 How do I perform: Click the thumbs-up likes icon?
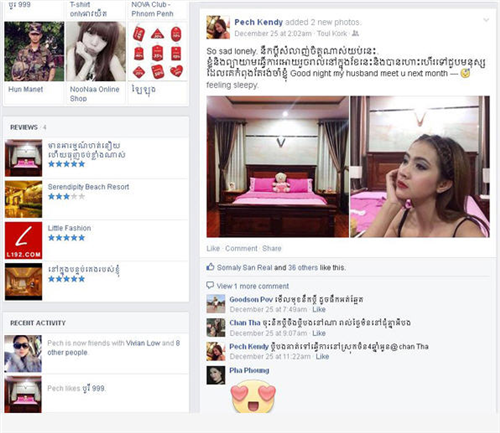click(210, 267)
